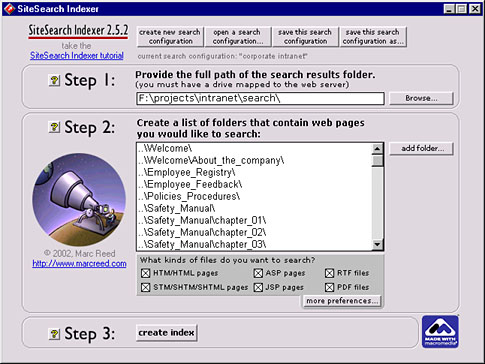Click create new search configuration button

click(170, 37)
